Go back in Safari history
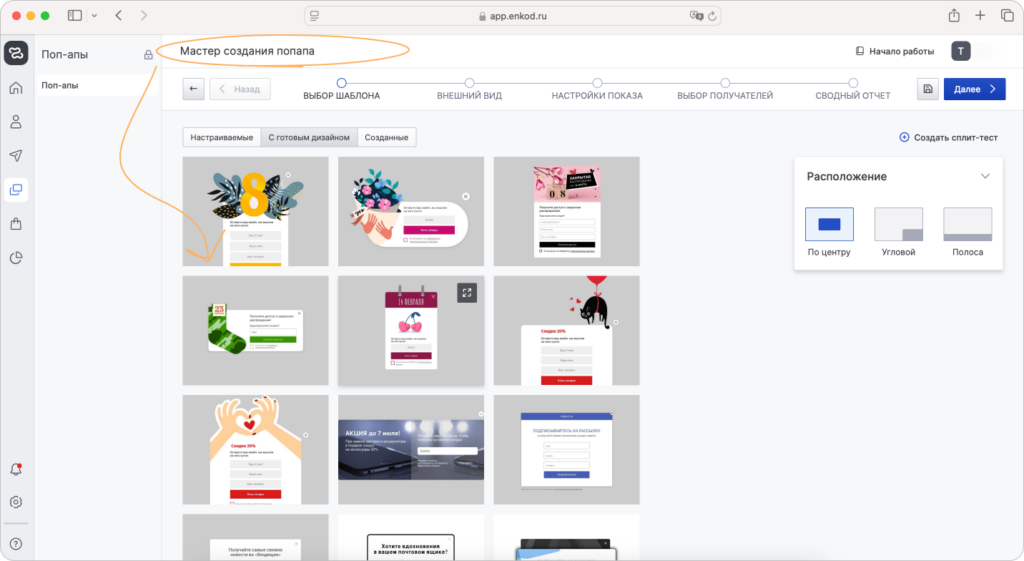Image resolution: width=1024 pixels, height=561 pixels. click(x=118, y=15)
